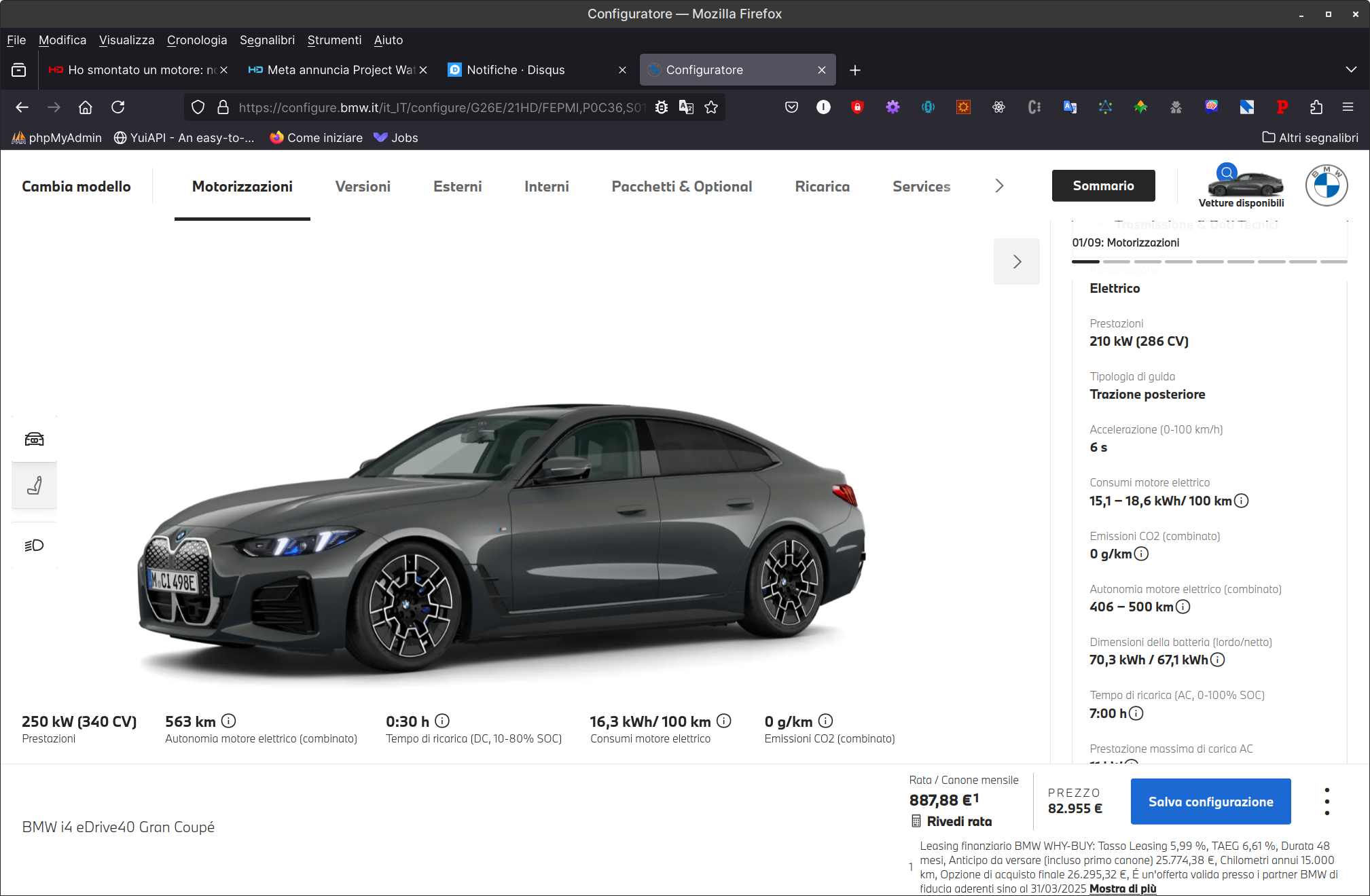Switch to the Interni tab
The height and width of the screenshot is (896, 1370).
click(x=547, y=187)
